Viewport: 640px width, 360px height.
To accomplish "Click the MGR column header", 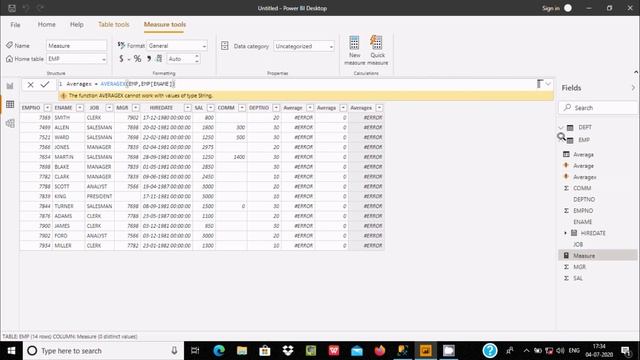I will click(122, 108).
